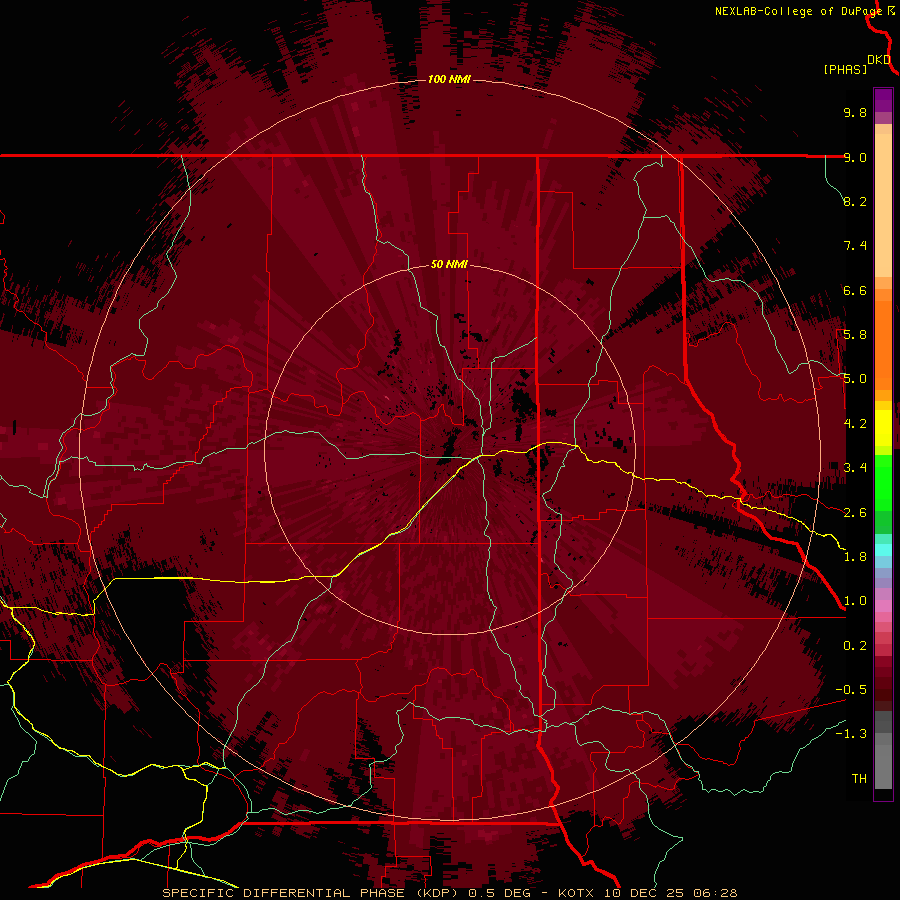This screenshot has height=900, width=900.
Task: Click the pink segment of the color bar
Action: pos(883,606)
